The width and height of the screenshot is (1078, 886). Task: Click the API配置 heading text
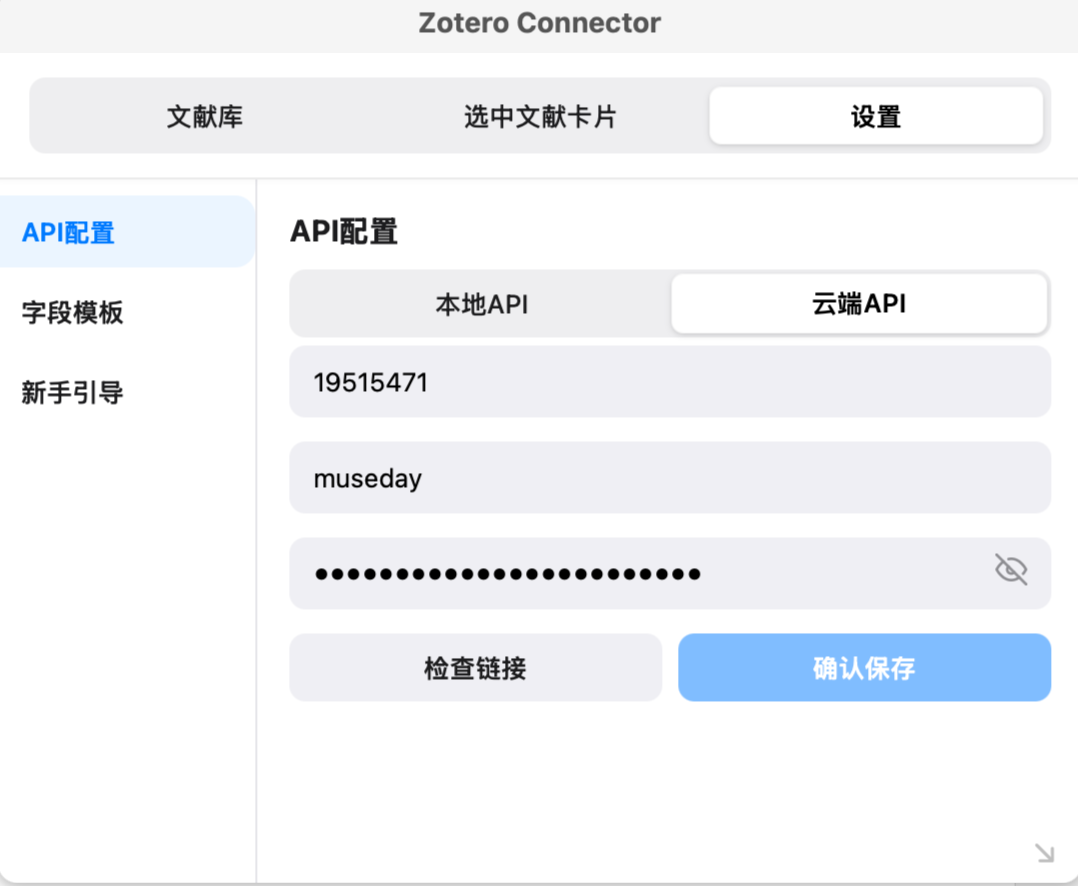coord(344,232)
